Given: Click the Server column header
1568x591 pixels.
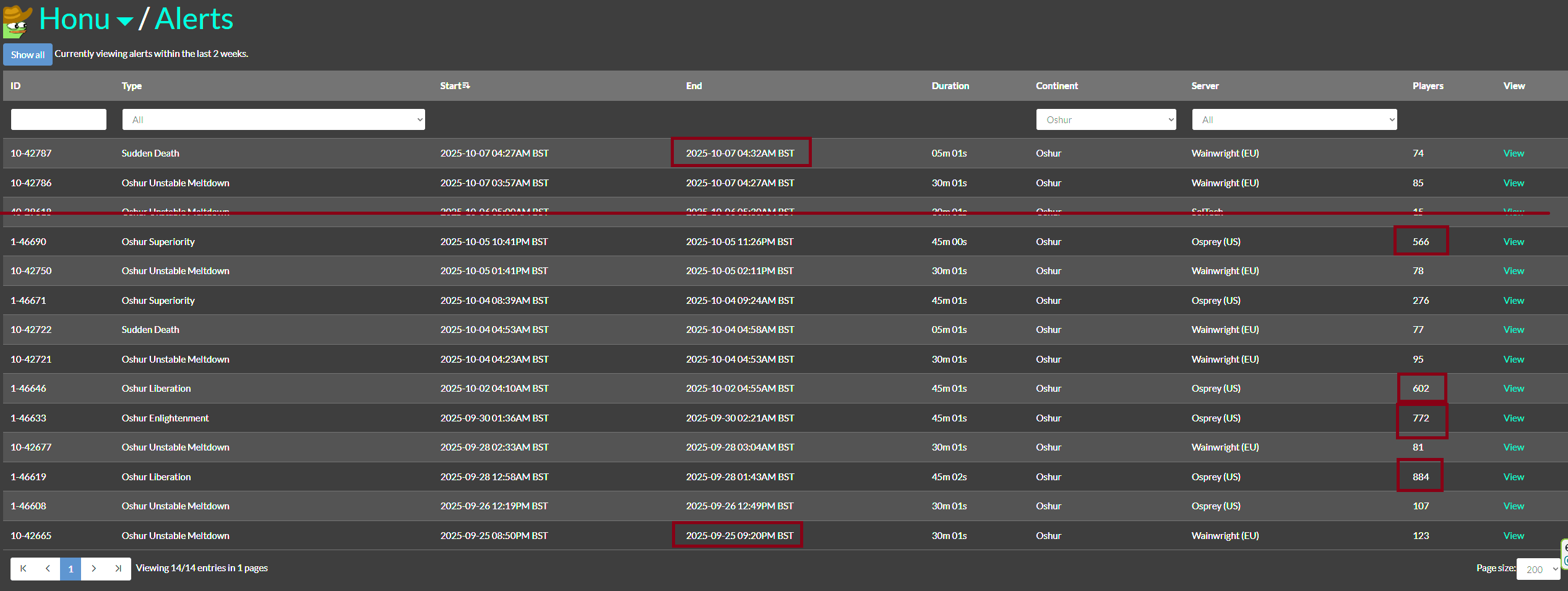Looking at the screenshot, I should click(1205, 86).
